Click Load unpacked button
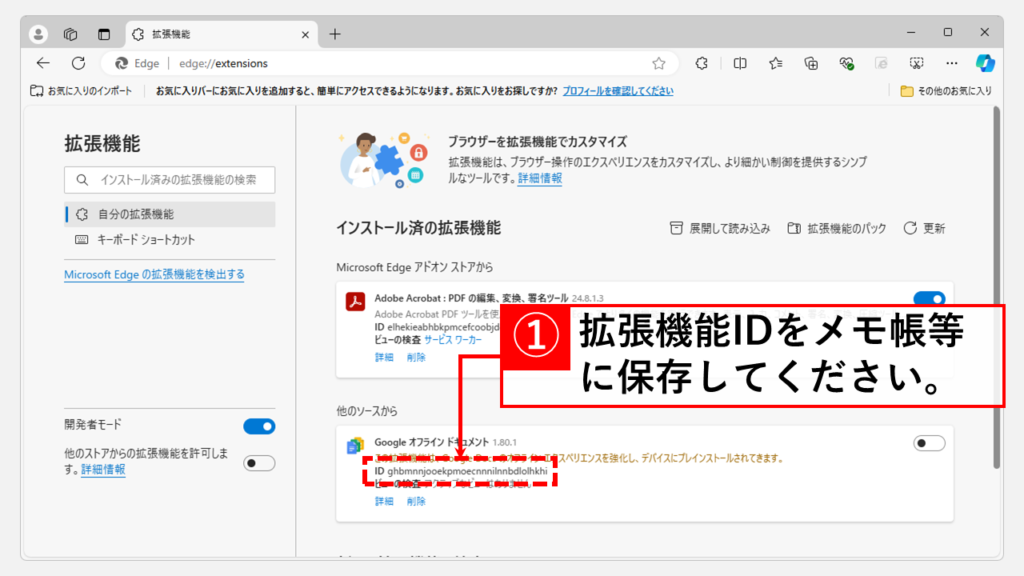Viewport: 1024px width, 576px height. click(x=720, y=228)
